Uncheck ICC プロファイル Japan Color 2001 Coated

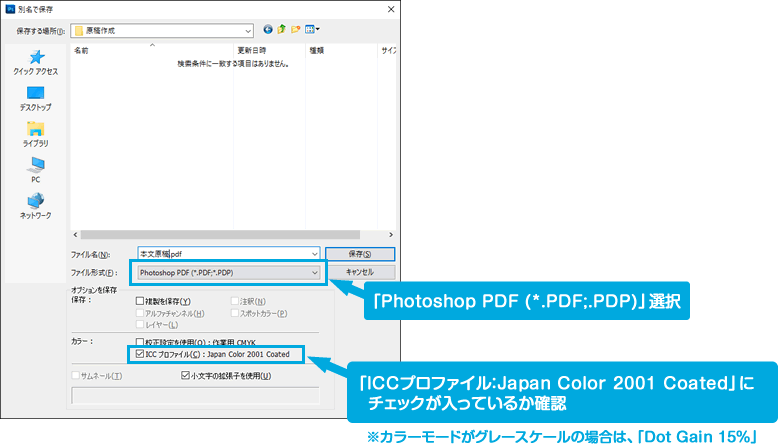(140, 353)
